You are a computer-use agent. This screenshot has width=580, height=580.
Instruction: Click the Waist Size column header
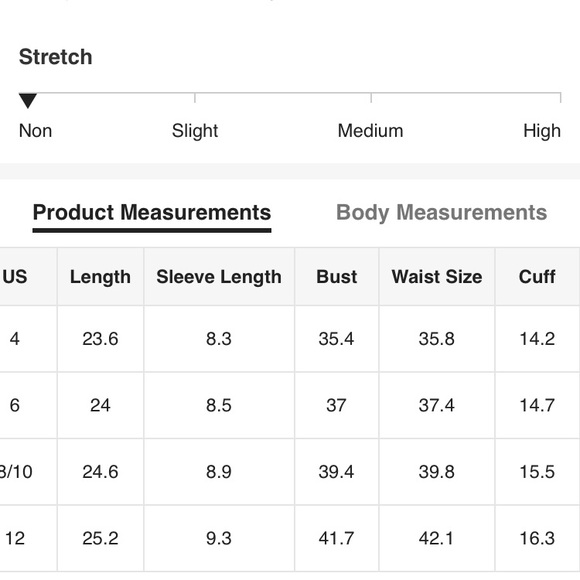click(x=437, y=277)
